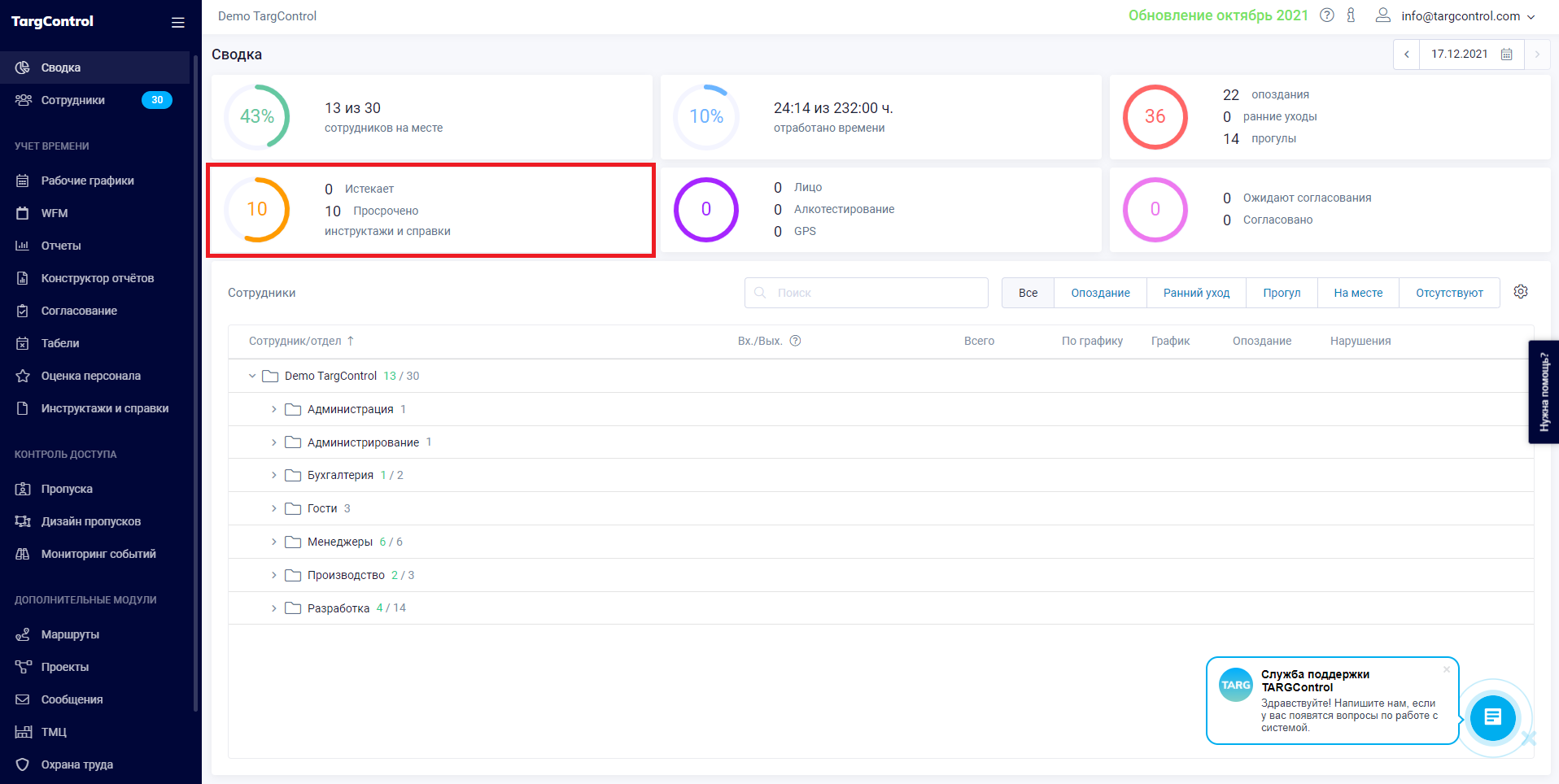Click the Менеджеры folder row
The height and width of the screenshot is (784, 1559).
point(881,542)
